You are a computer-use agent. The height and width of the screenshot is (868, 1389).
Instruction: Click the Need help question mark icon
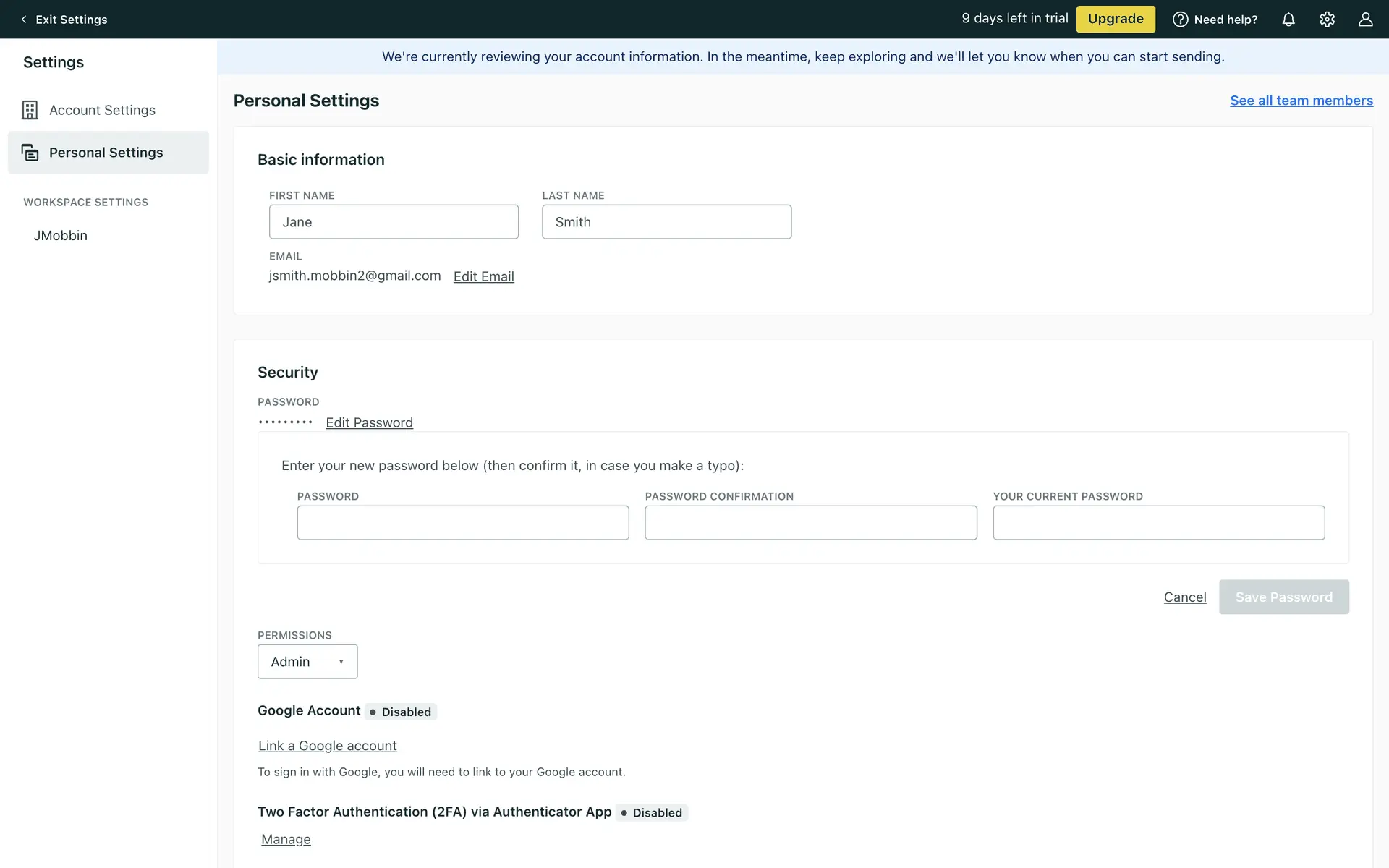[1180, 20]
